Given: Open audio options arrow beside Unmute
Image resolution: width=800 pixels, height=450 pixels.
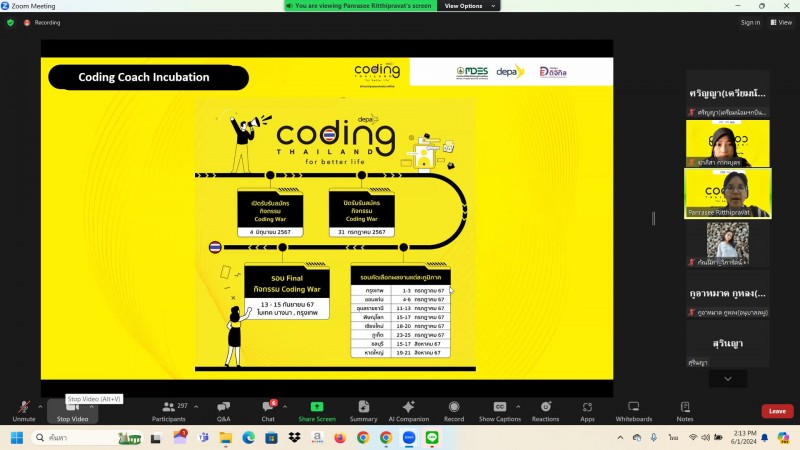Looking at the screenshot, I should coord(40,407).
